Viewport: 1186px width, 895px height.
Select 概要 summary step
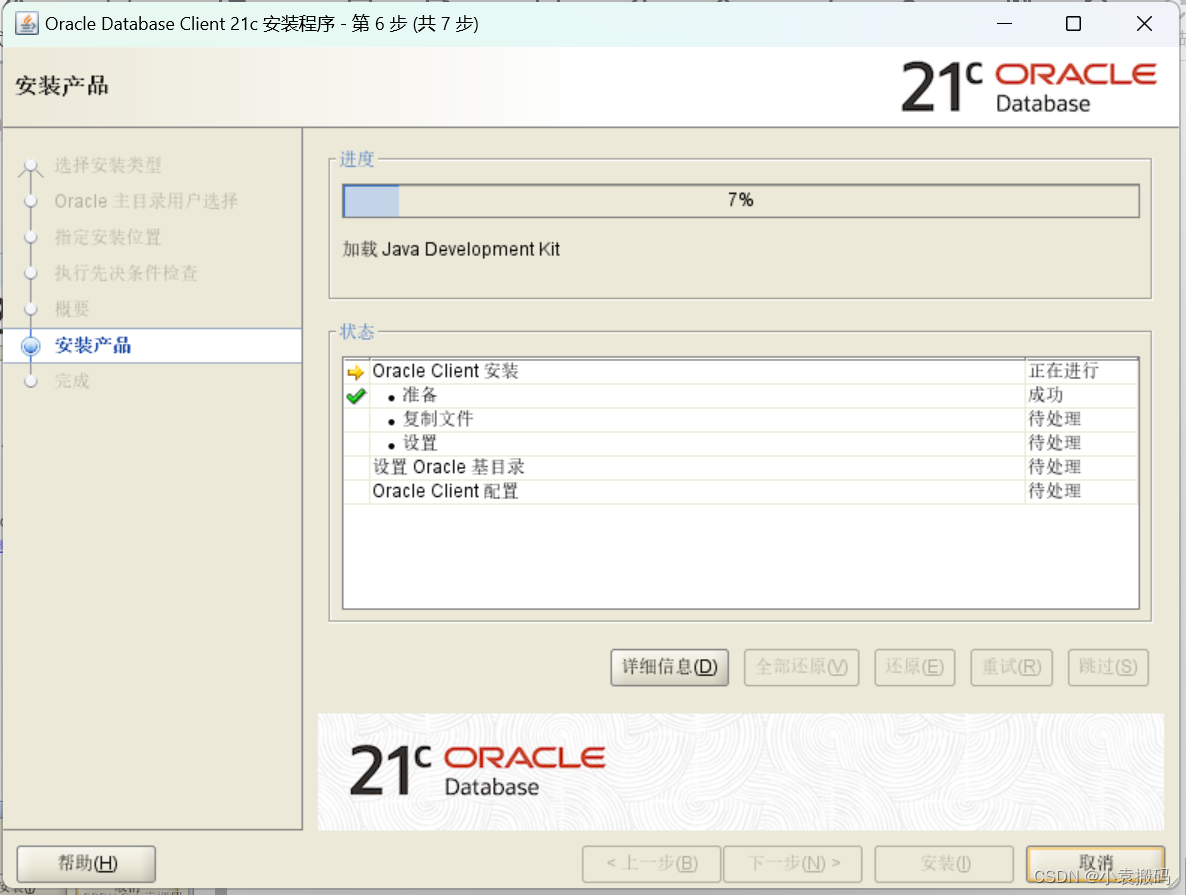(x=72, y=309)
